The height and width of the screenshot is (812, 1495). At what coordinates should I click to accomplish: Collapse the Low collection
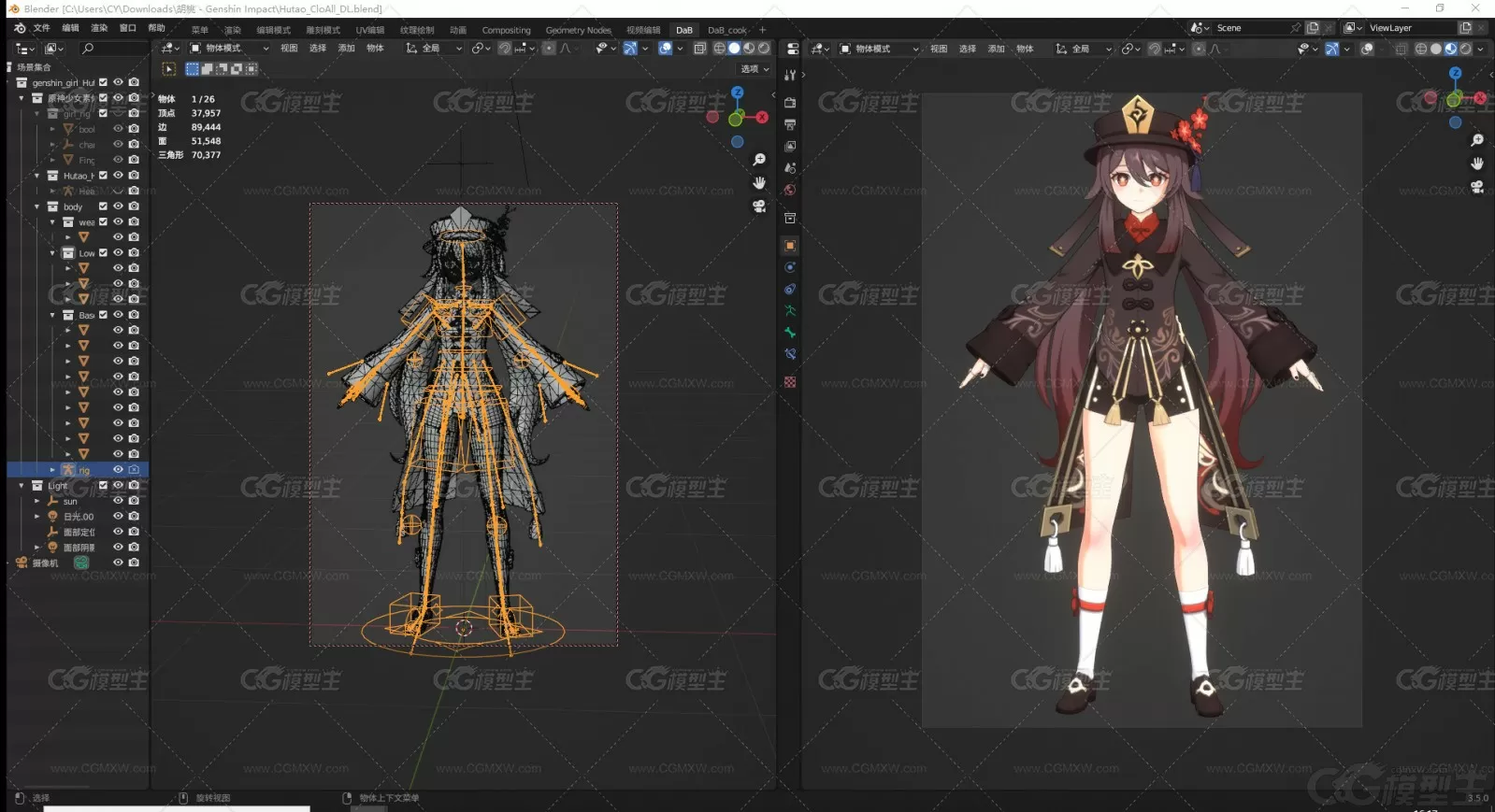pyautogui.click(x=52, y=253)
